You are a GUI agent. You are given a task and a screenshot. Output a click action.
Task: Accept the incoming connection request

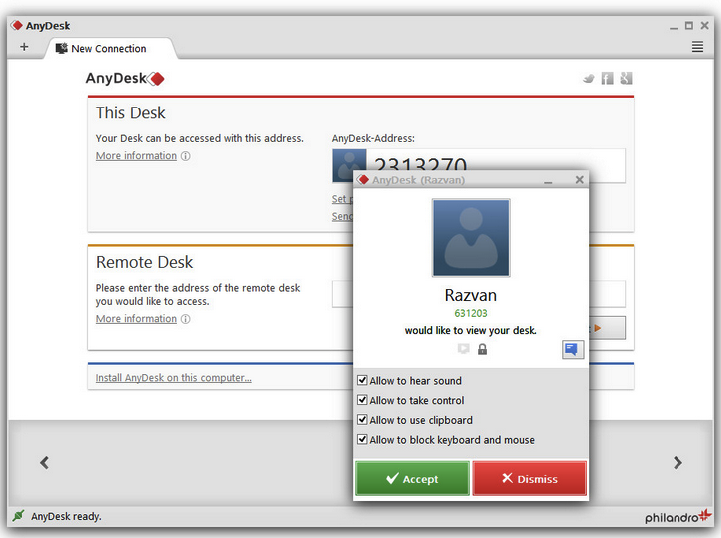click(412, 479)
